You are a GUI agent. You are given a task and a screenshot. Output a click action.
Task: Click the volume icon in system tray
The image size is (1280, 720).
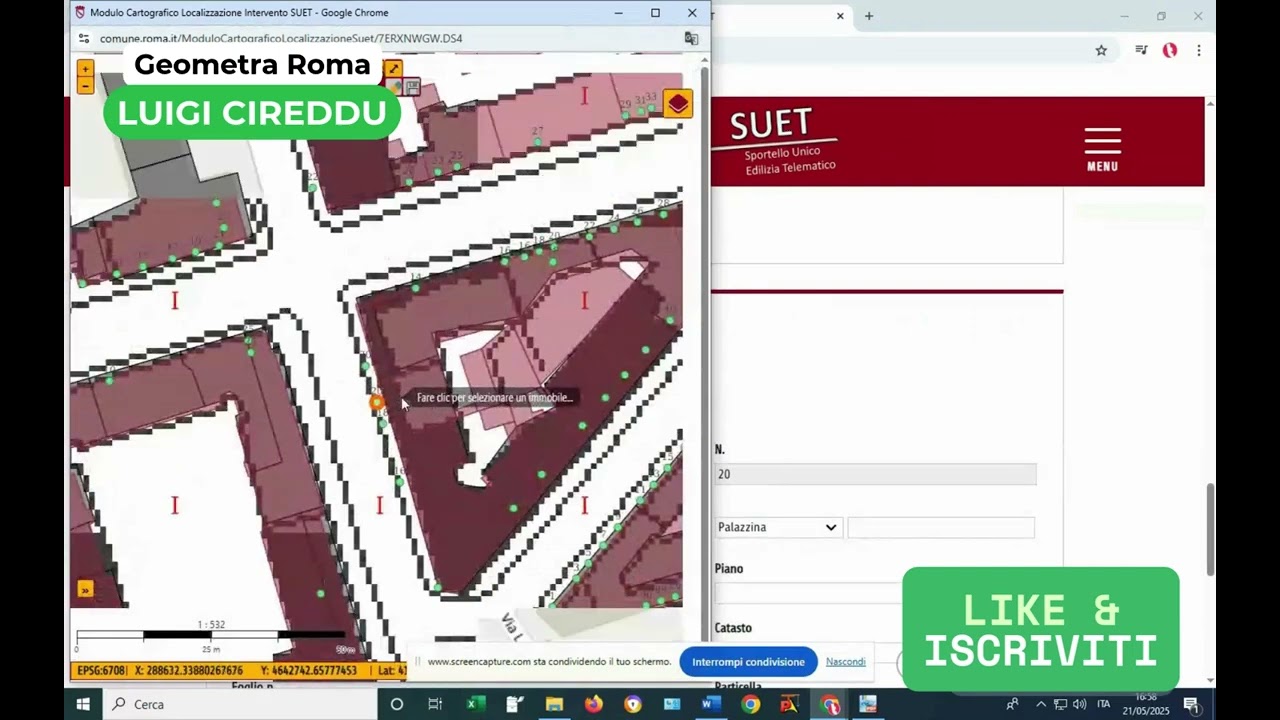(x=1079, y=704)
